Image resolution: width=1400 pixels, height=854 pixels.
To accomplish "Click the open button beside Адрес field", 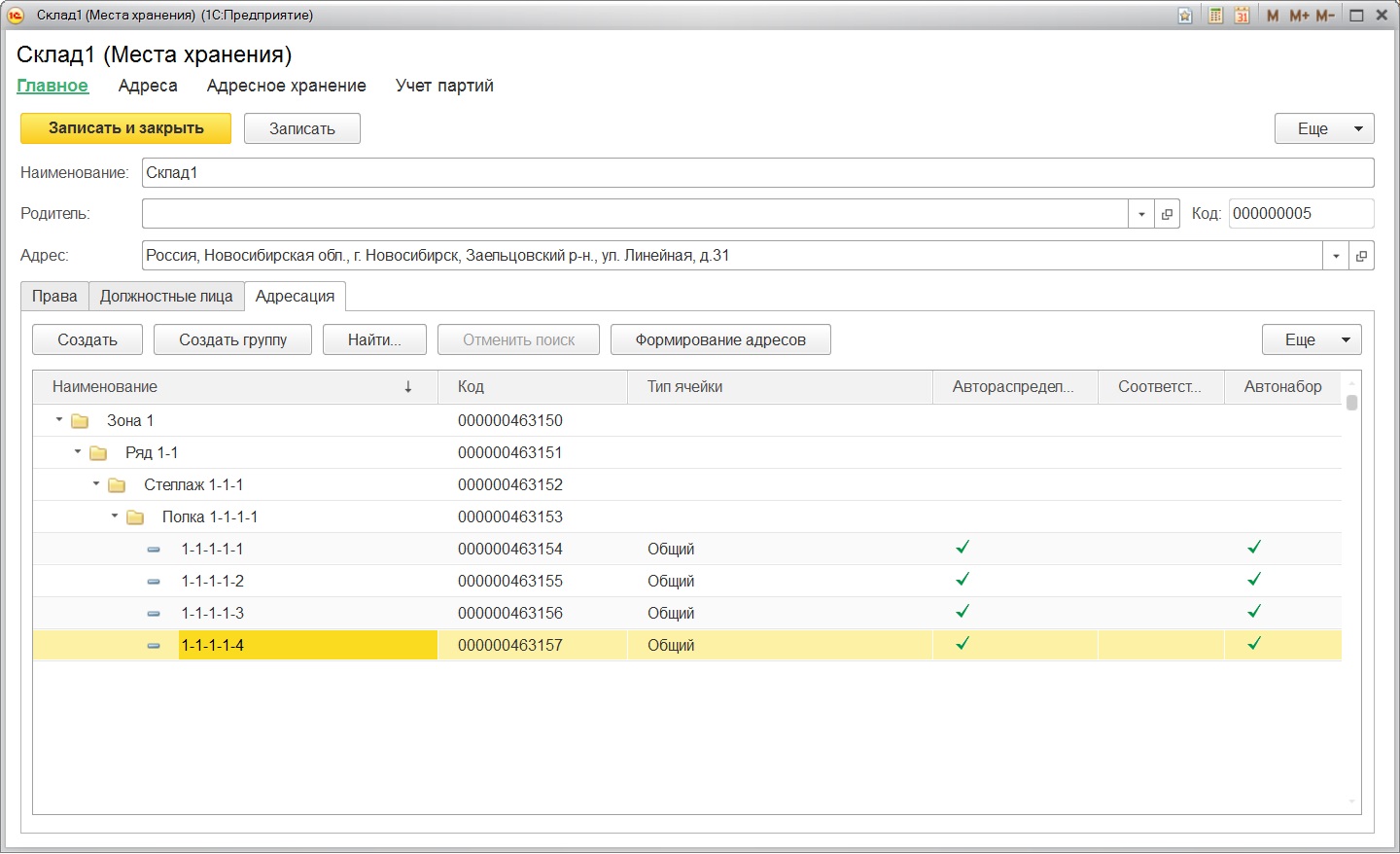I will (x=1361, y=256).
